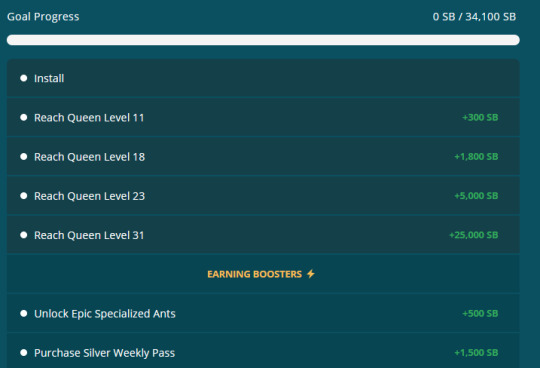Select Reach Queen Level 18 goal

pos(263,157)
